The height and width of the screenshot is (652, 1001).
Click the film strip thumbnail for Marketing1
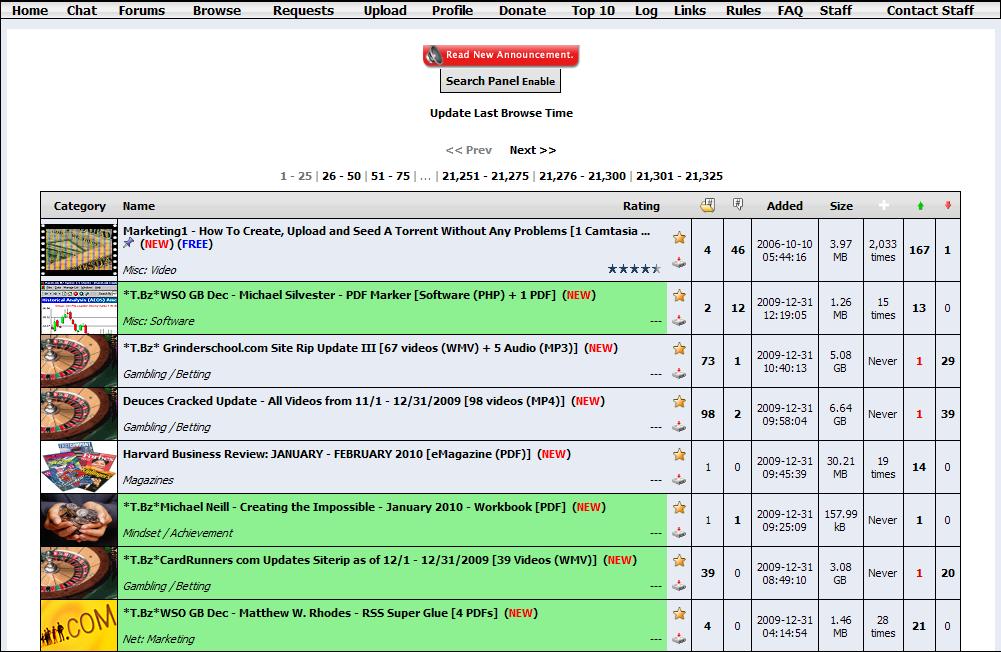tap(79, 250)
